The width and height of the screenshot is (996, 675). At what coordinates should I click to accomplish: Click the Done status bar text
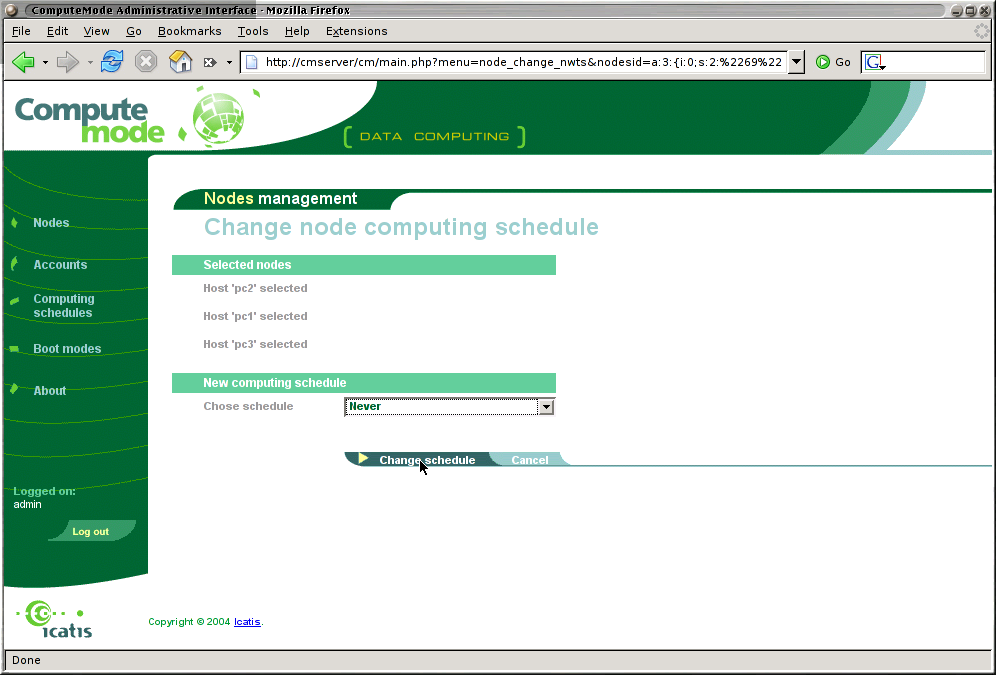[26, 660]
